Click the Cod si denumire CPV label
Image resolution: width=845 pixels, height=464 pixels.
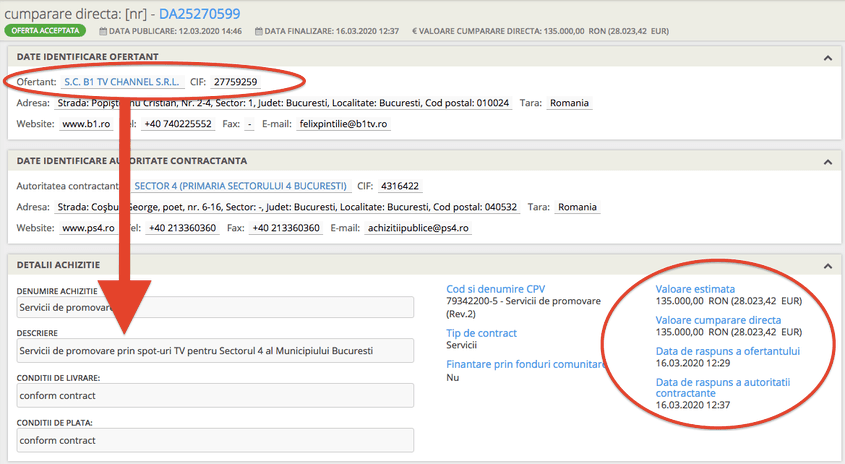[496, 289]
